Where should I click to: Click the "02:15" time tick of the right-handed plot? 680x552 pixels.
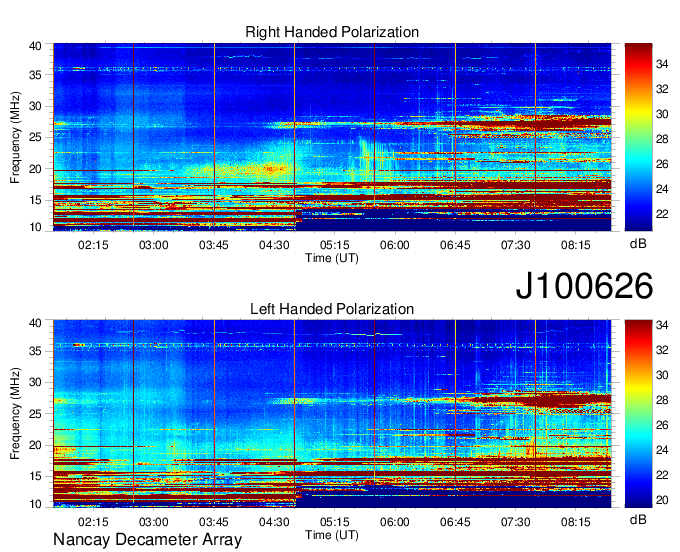click(x=93, y=245)
